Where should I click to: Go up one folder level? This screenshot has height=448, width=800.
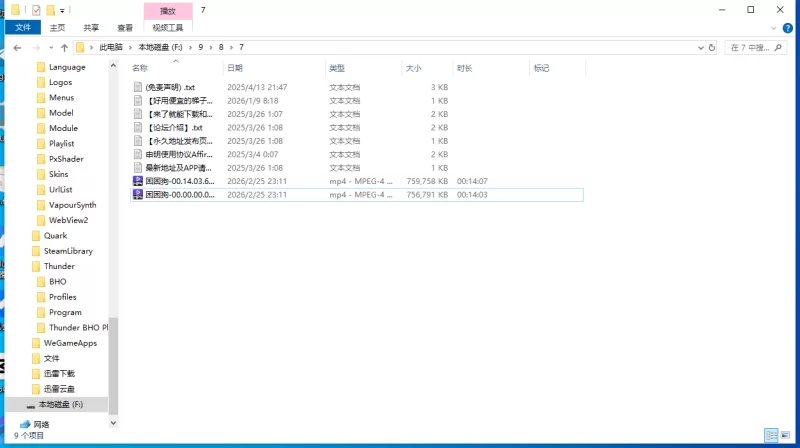64,47
